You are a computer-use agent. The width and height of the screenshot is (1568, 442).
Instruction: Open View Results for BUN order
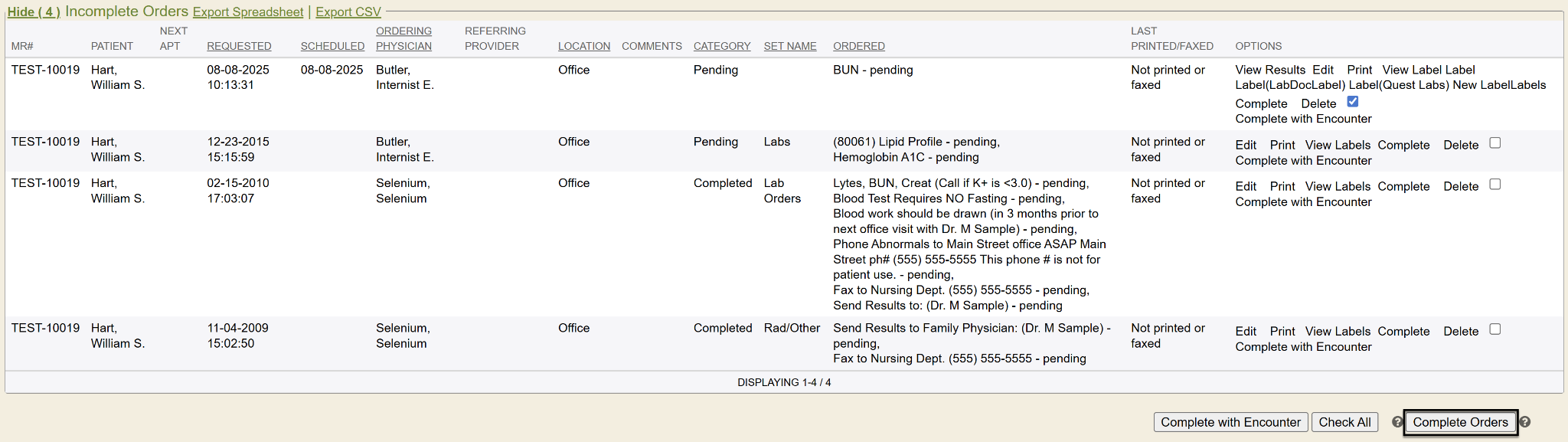(1270, 70)
